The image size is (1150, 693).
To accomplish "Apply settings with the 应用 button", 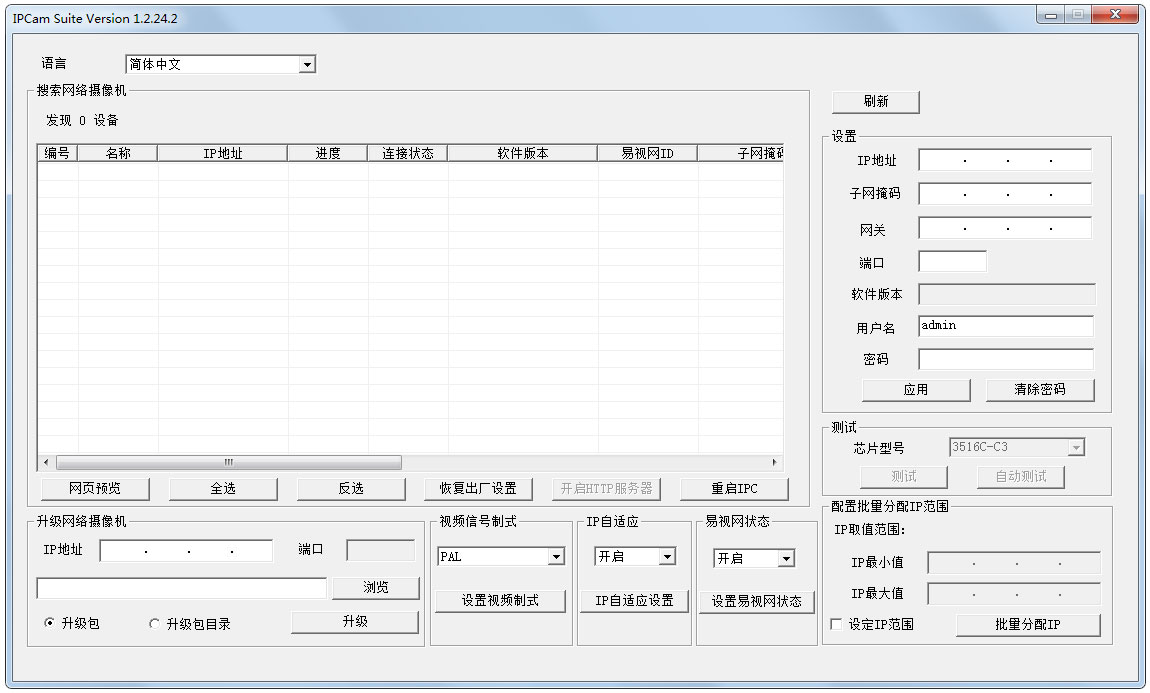I will [914, 389].
